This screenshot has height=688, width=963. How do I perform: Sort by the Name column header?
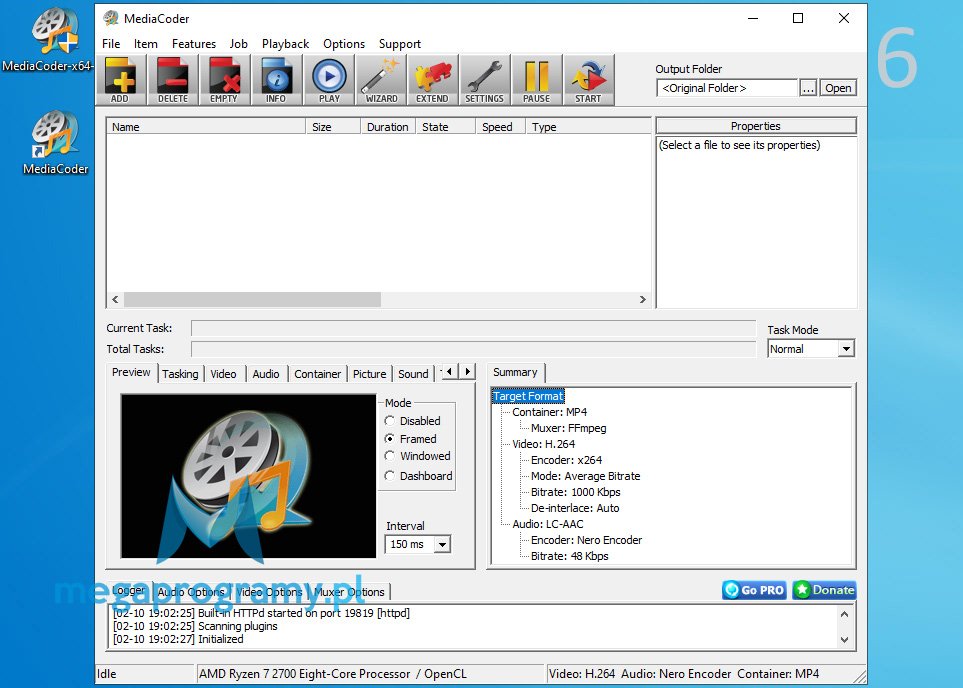pyautogui.click(x=206, y=127)
